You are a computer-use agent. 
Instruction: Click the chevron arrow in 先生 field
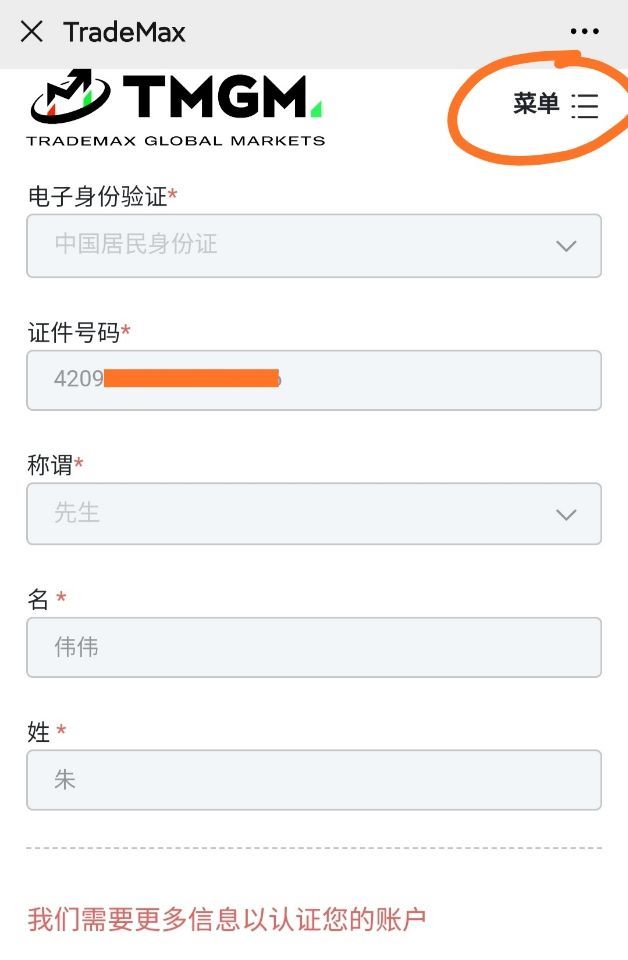(x=566, y=514)
